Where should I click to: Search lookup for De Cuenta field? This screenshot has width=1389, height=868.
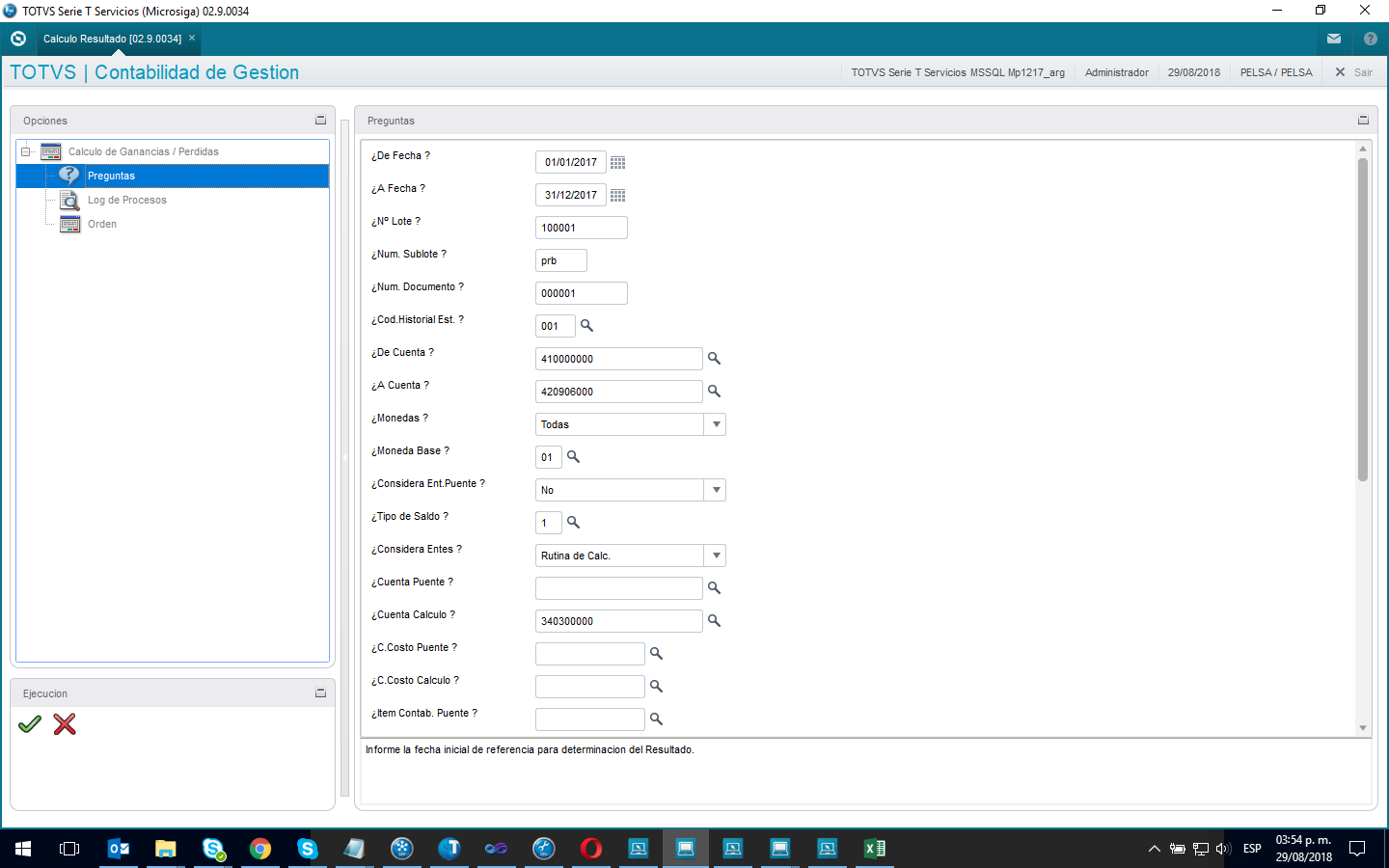[714, 359]
